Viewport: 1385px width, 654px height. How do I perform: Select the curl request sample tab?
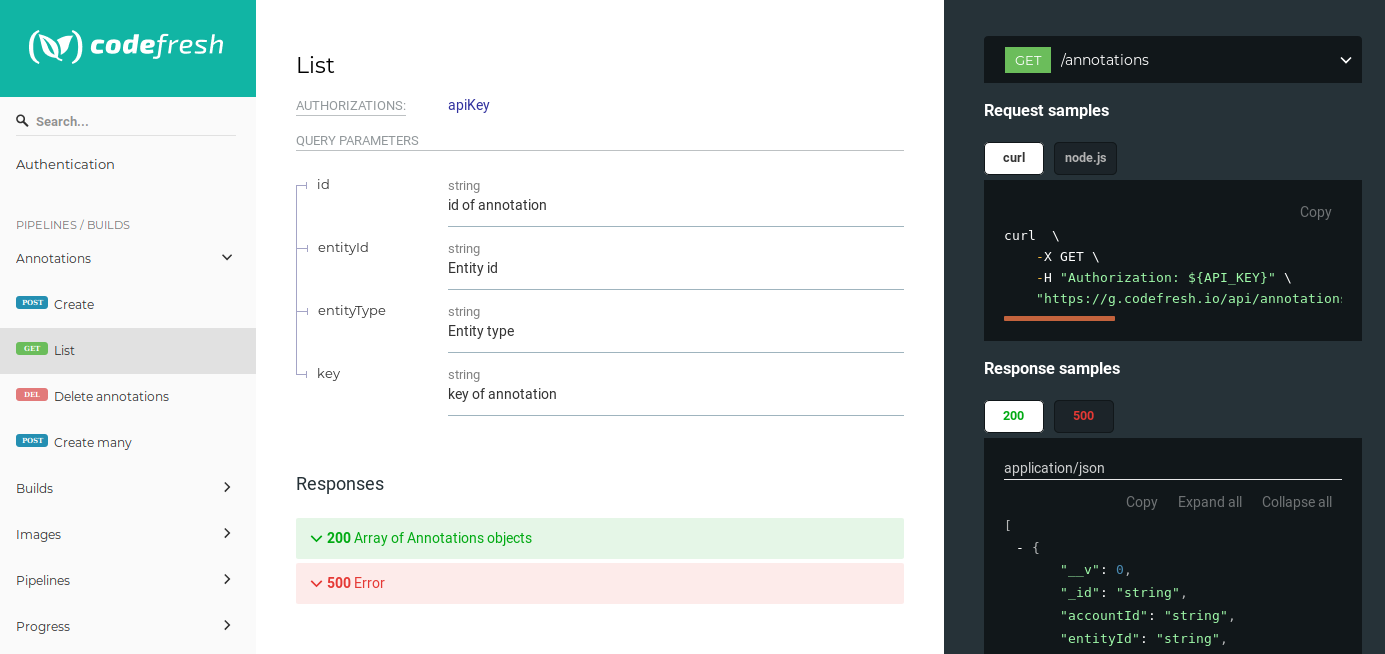[1014, 158]
